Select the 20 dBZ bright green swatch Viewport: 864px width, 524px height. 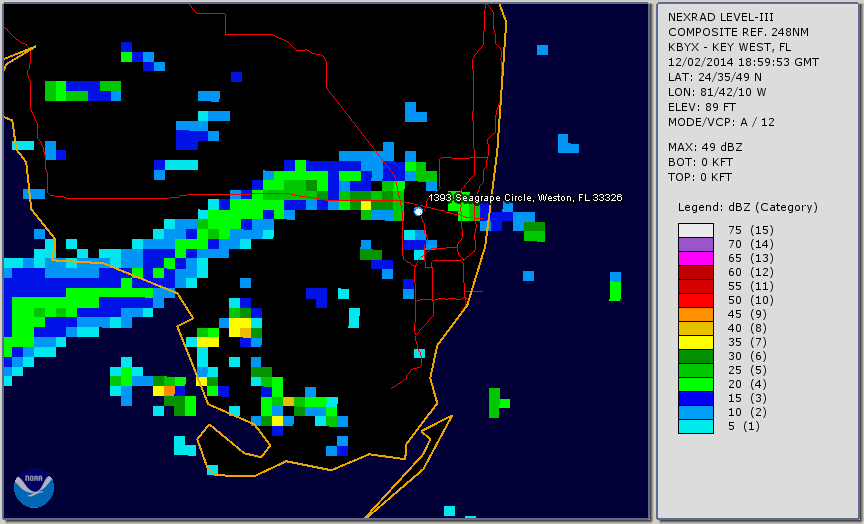point(696,384)
